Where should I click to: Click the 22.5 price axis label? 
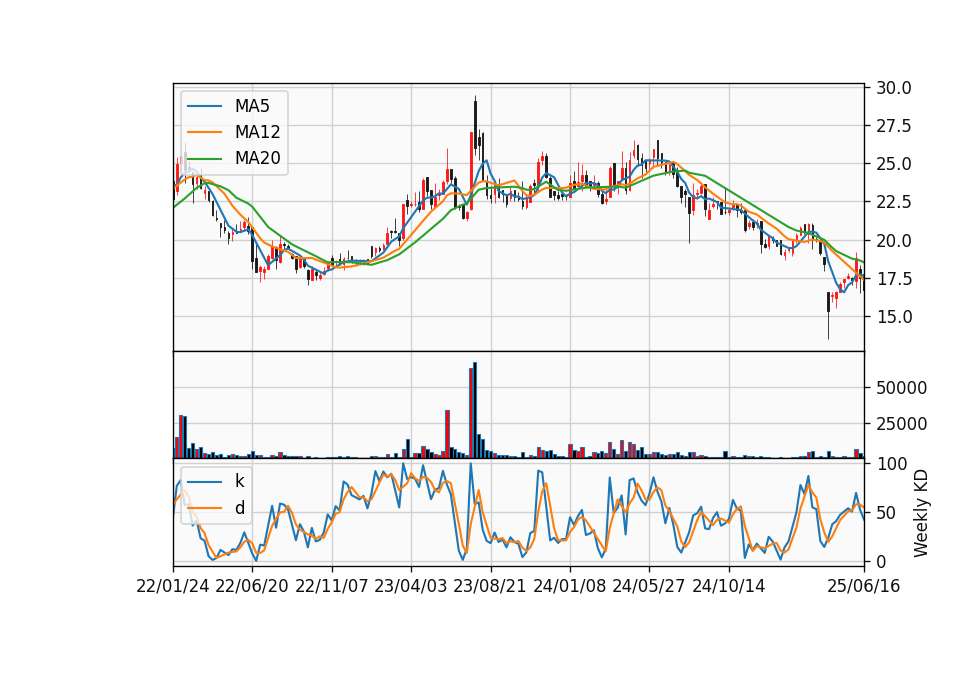coord(893,202)
